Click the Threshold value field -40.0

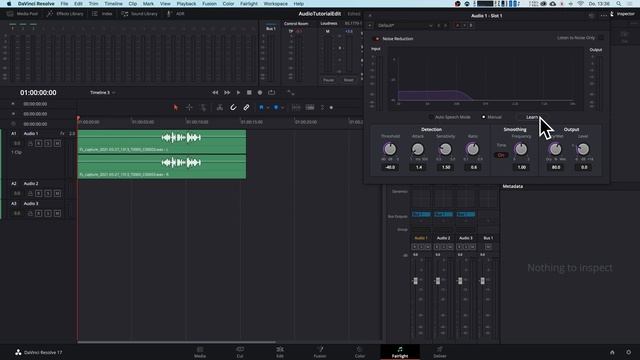click(390, 167)
